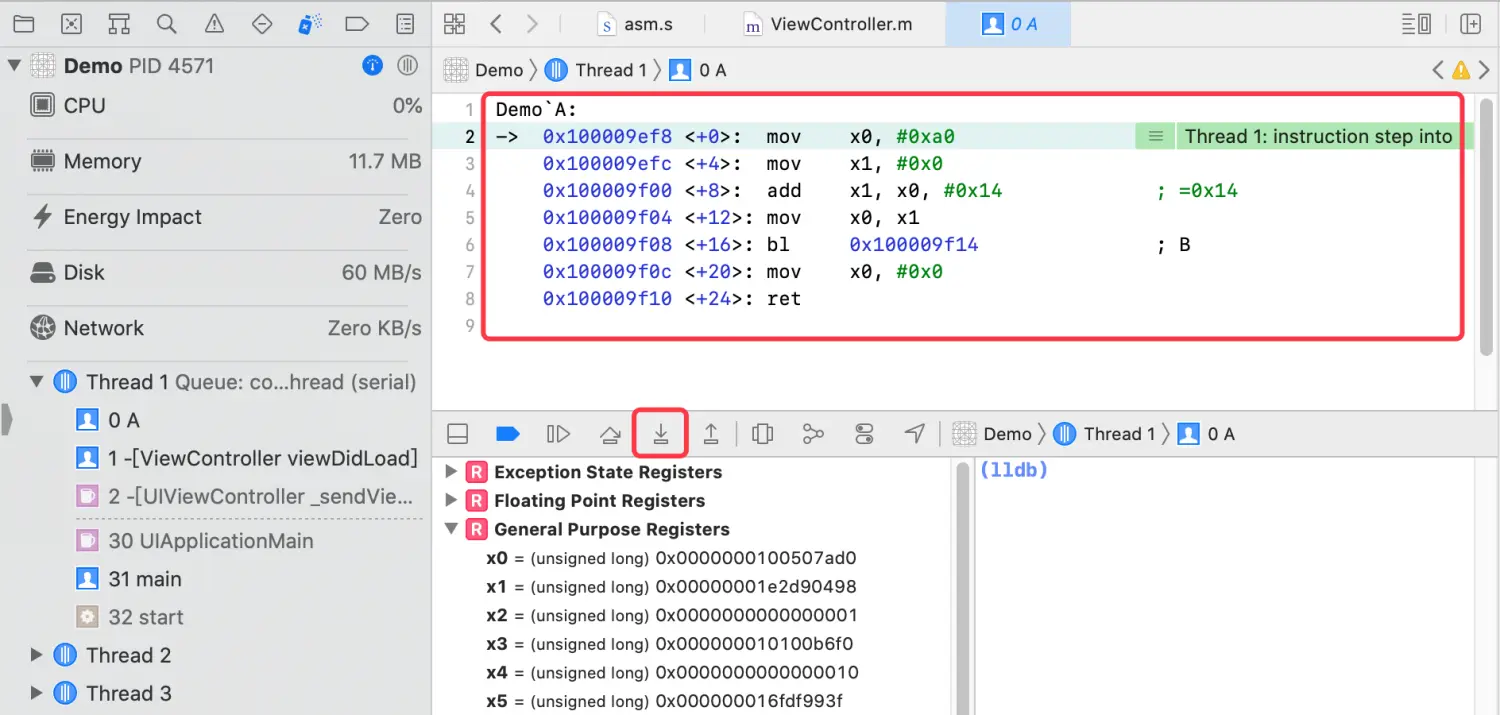Click the process view options icon
This screenshot has height=715, width=1500.
click(x=407, y=66)
